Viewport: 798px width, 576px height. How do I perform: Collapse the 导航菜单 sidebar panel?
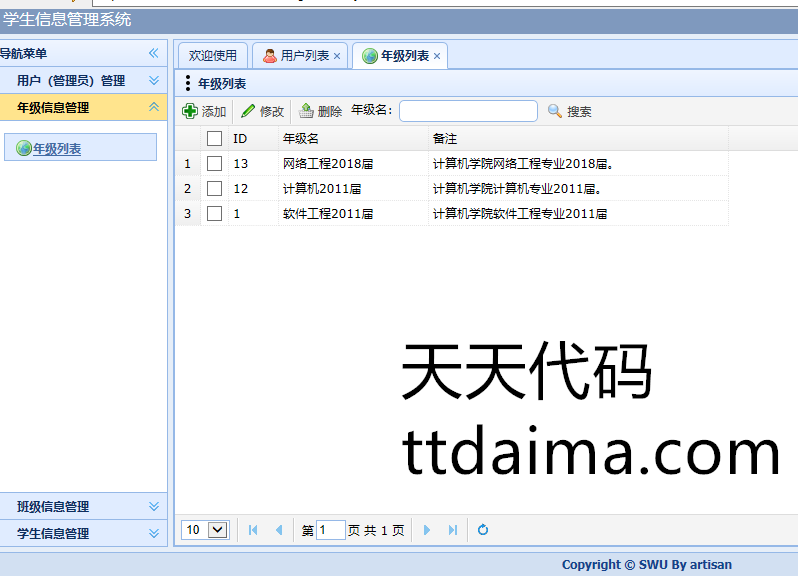coord(153,53)
